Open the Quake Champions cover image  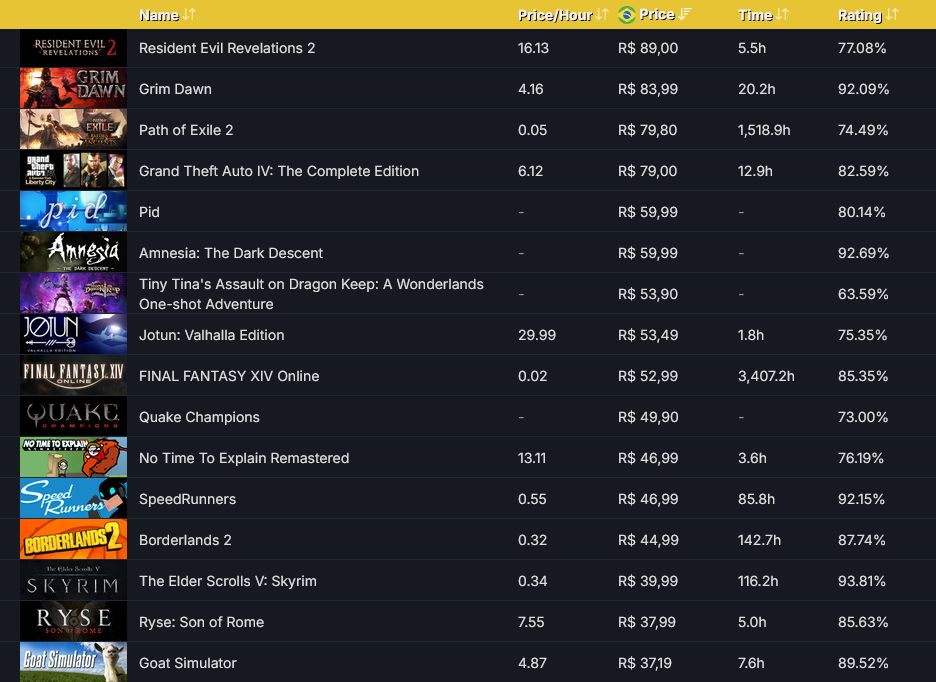pyautogui.click(x=73, y=417)
